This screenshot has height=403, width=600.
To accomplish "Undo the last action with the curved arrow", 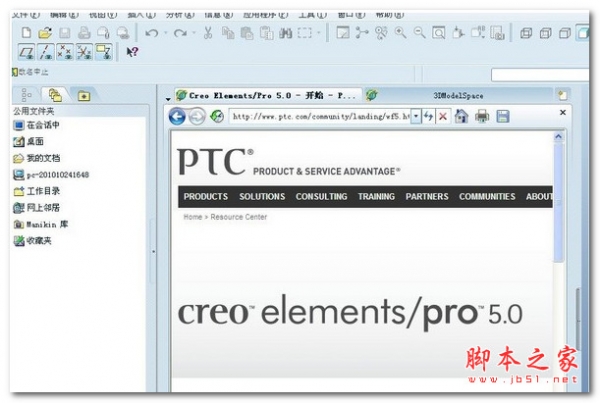I will tap(152, 33).
